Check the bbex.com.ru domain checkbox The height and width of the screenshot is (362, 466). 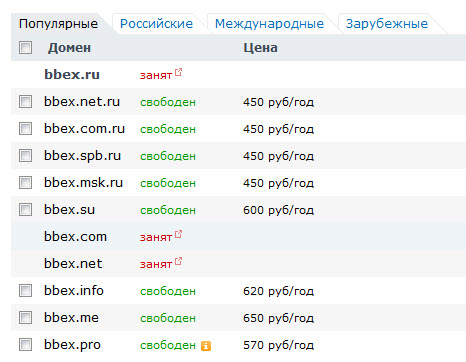pos(25,128)
